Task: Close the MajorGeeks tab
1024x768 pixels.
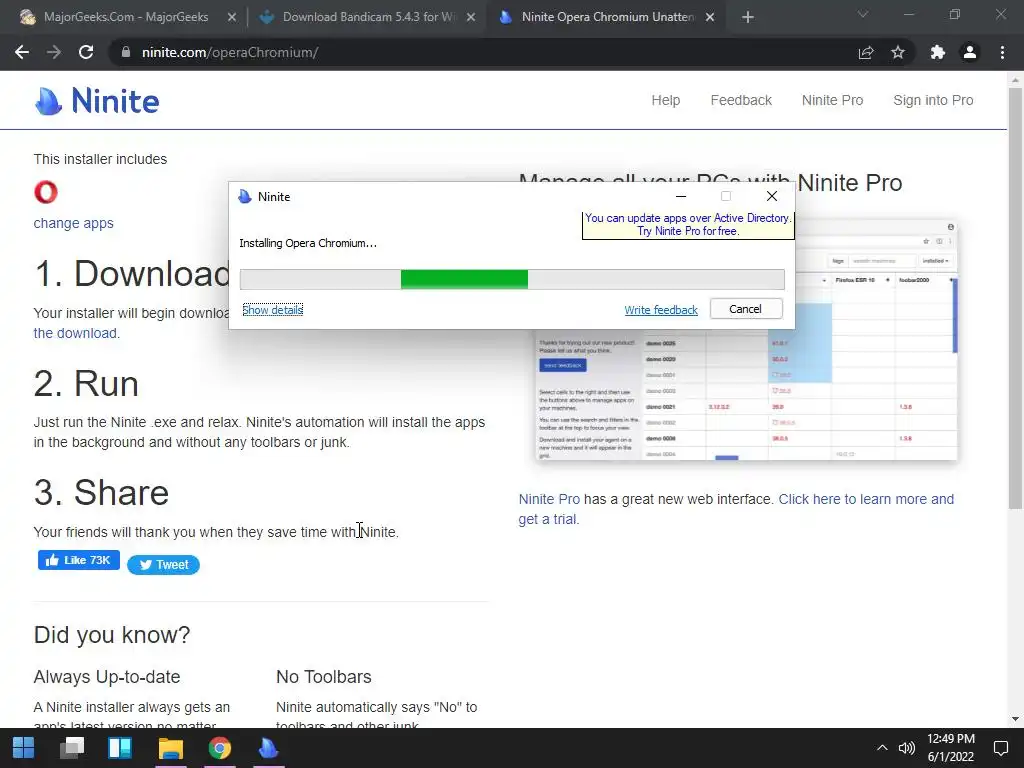Action: click(x=232, y=18)
